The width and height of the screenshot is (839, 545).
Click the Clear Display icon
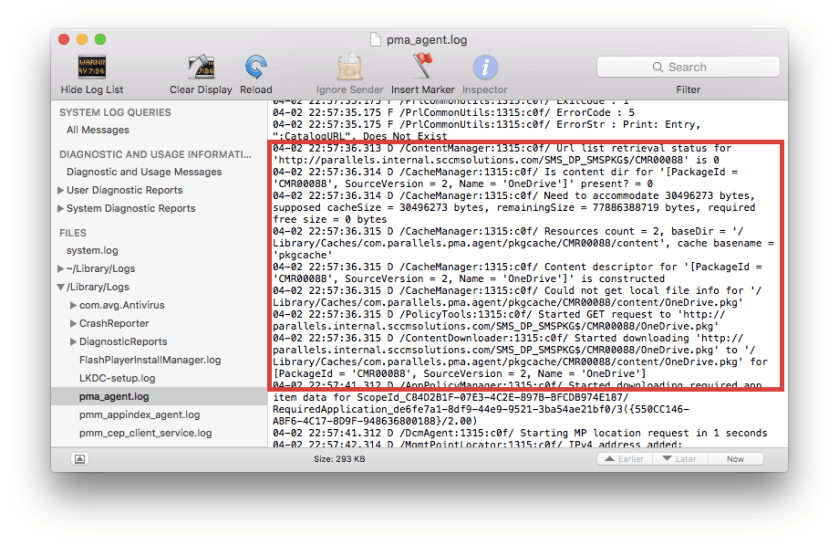coord(201,67)
